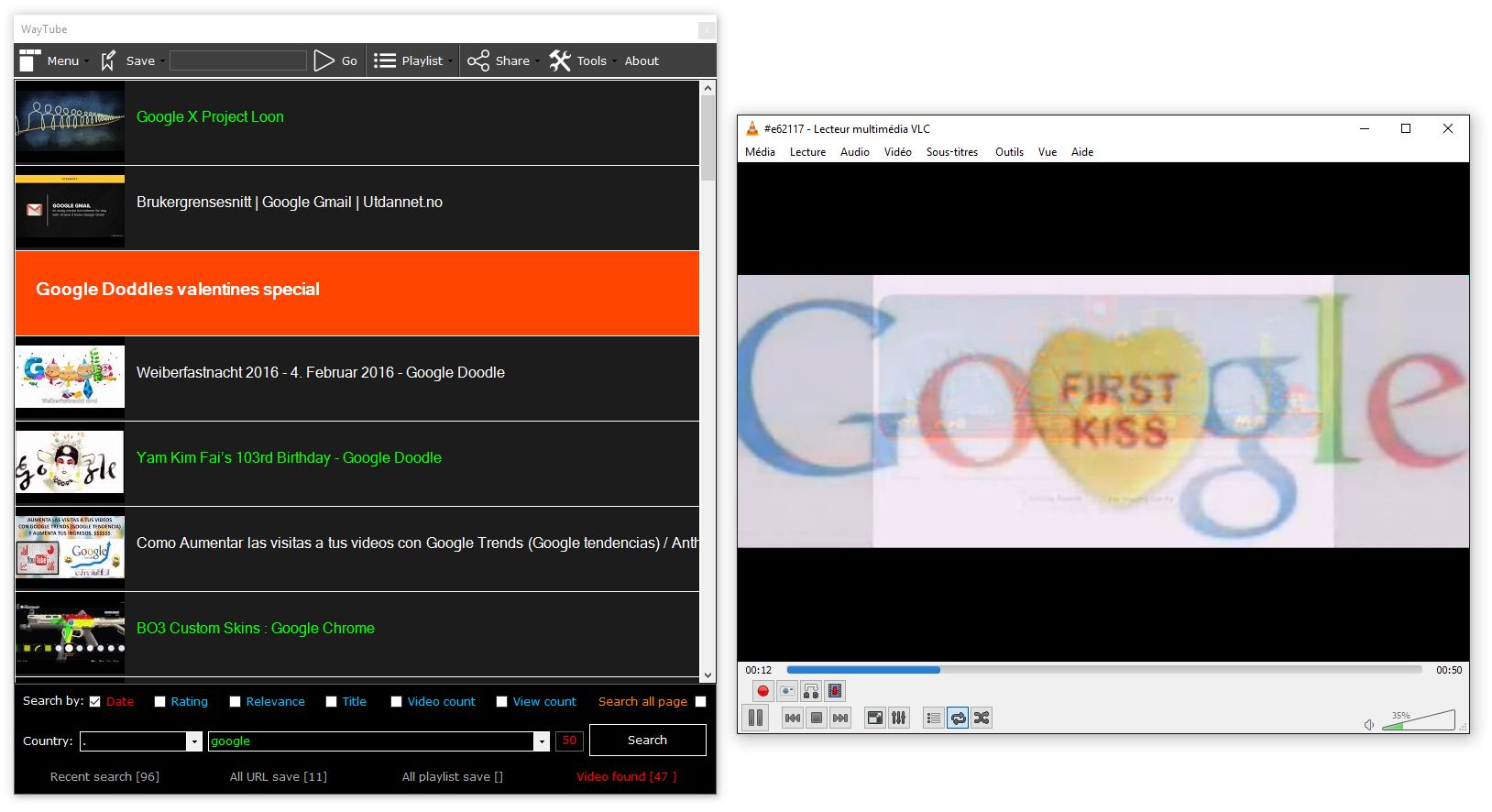The image size is (1492, 812).
Task: Click the results count field showing 50
Action: (x=569, y=741)
